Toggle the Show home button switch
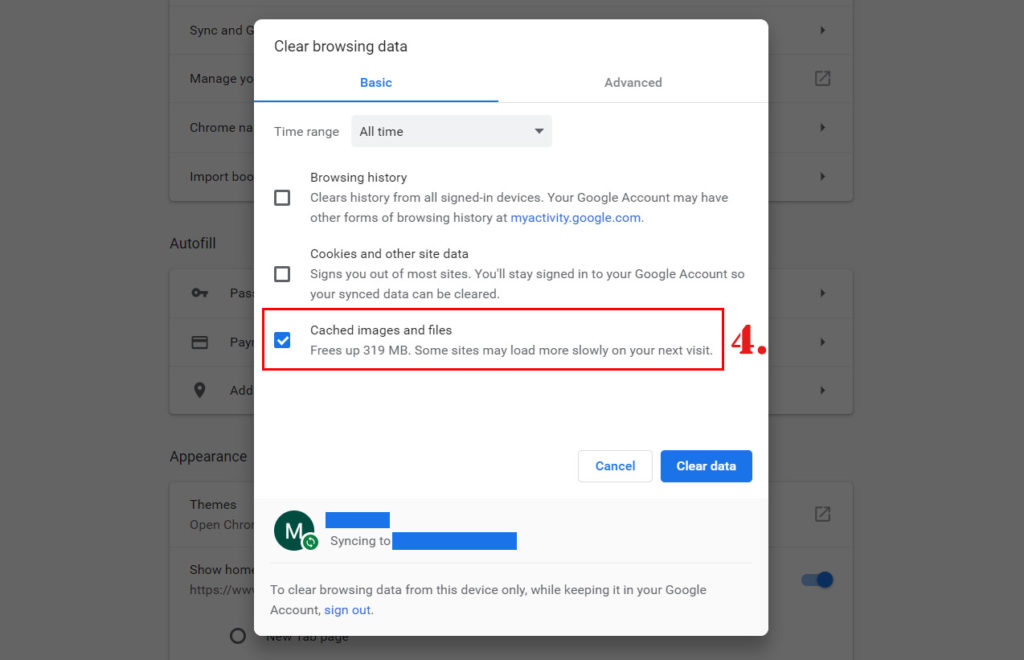 (x=817, y=579)
